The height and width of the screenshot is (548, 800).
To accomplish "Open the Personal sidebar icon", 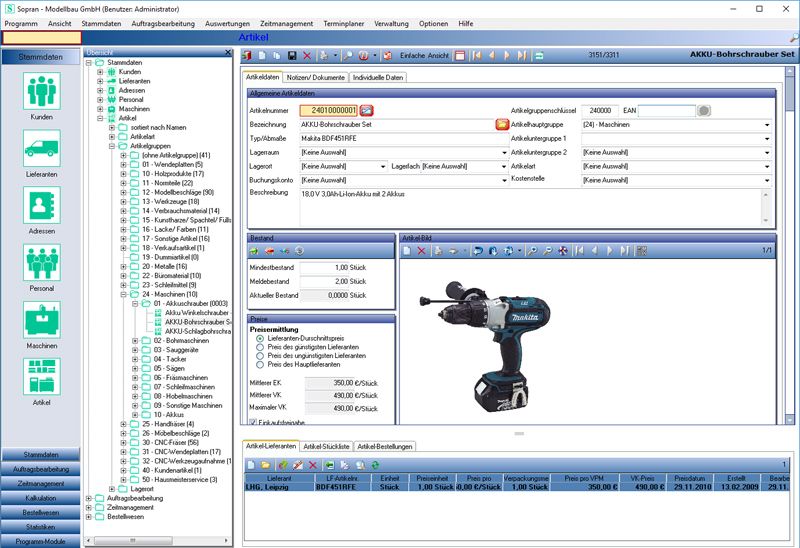I will (41, 262).
